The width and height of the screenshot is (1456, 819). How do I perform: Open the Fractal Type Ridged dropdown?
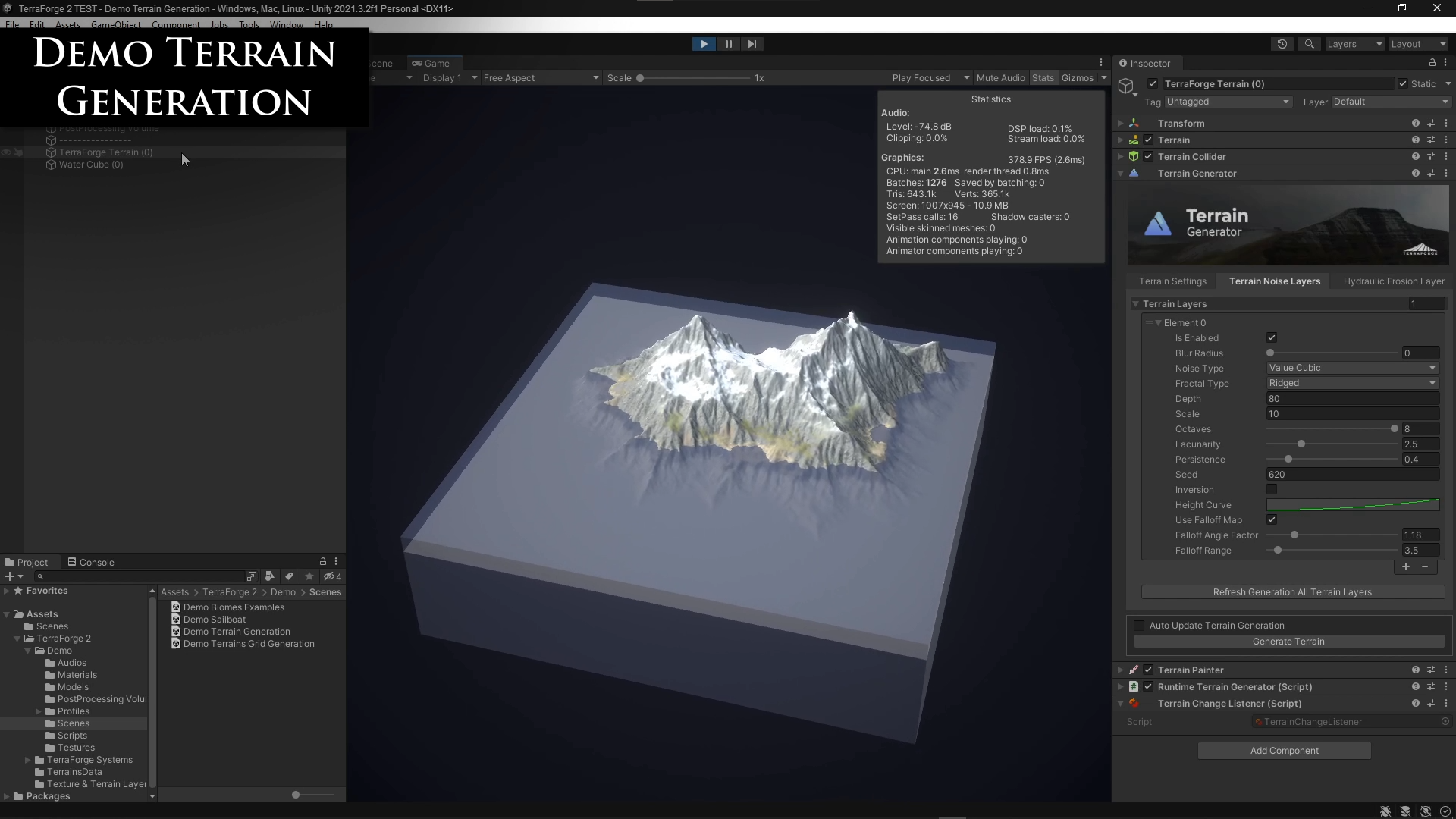coord(1352,383)
